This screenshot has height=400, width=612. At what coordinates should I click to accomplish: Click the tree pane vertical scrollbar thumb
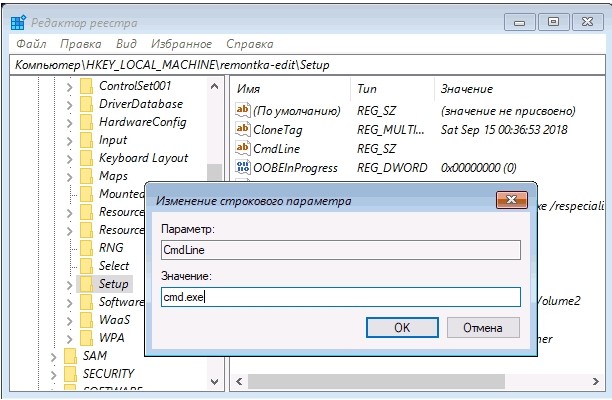(214, 172)
